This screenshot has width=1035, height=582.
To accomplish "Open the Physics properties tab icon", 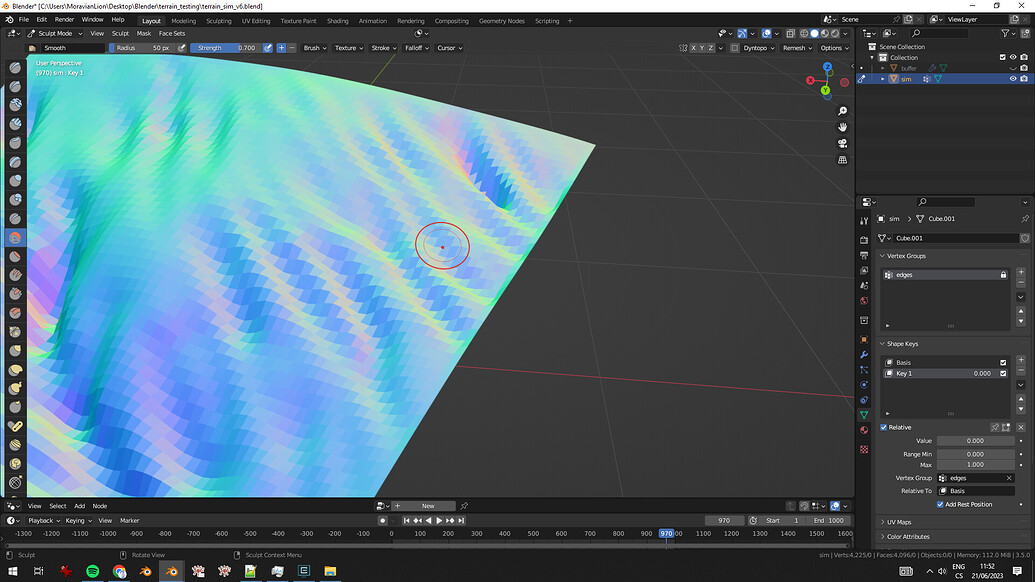I will [864, 385].
